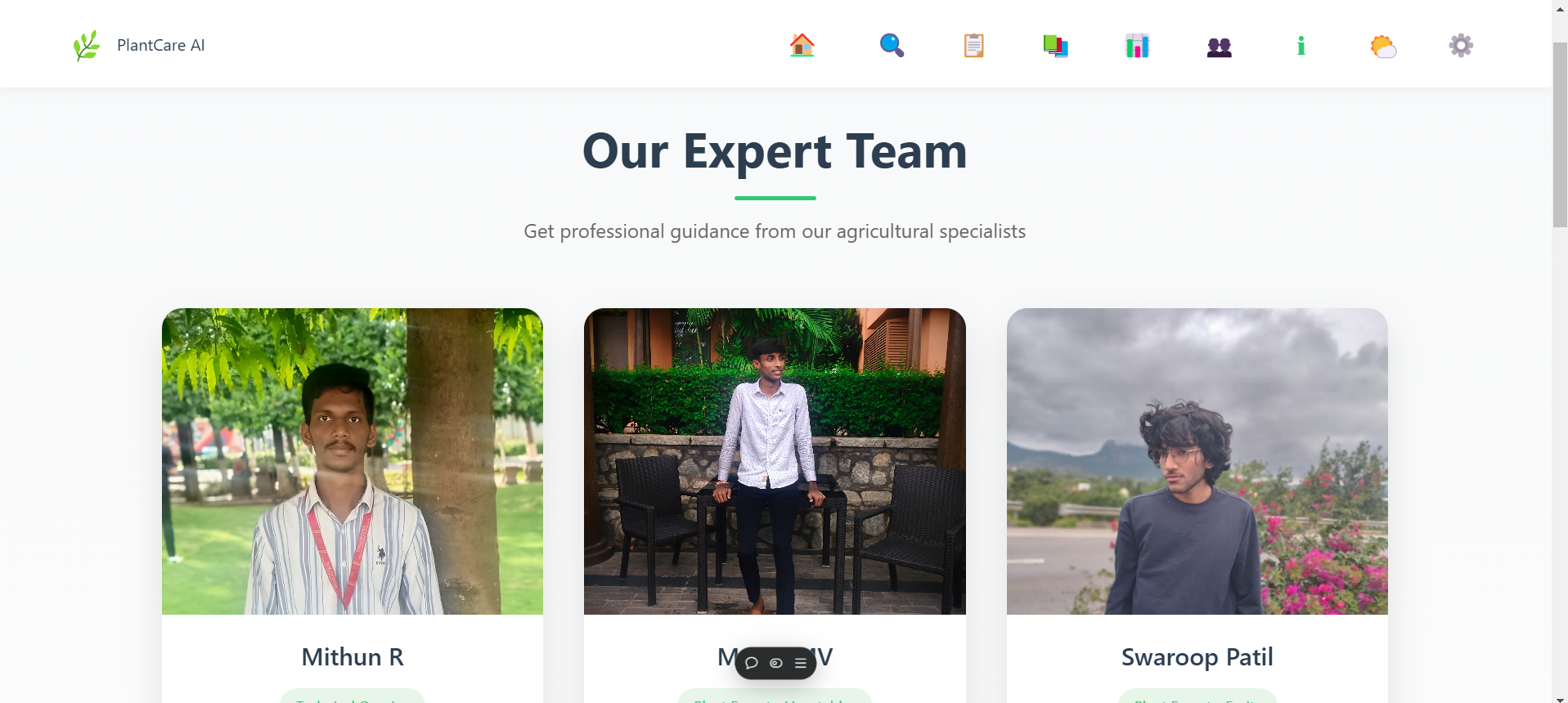The height and width of the screenshot is (703, 1568).
Task: Open the floating chat bubble icon
Action: coord(752,663)
